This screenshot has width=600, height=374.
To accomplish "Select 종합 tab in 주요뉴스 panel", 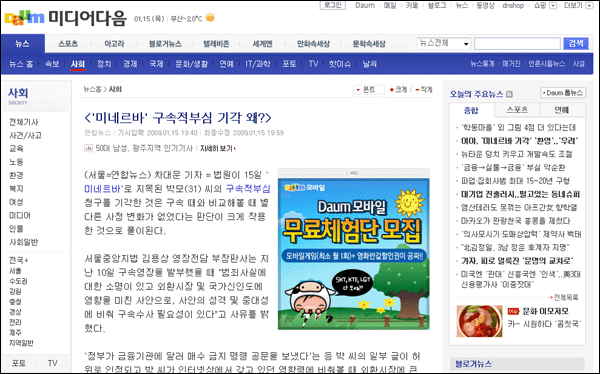I will pos(471,110).
